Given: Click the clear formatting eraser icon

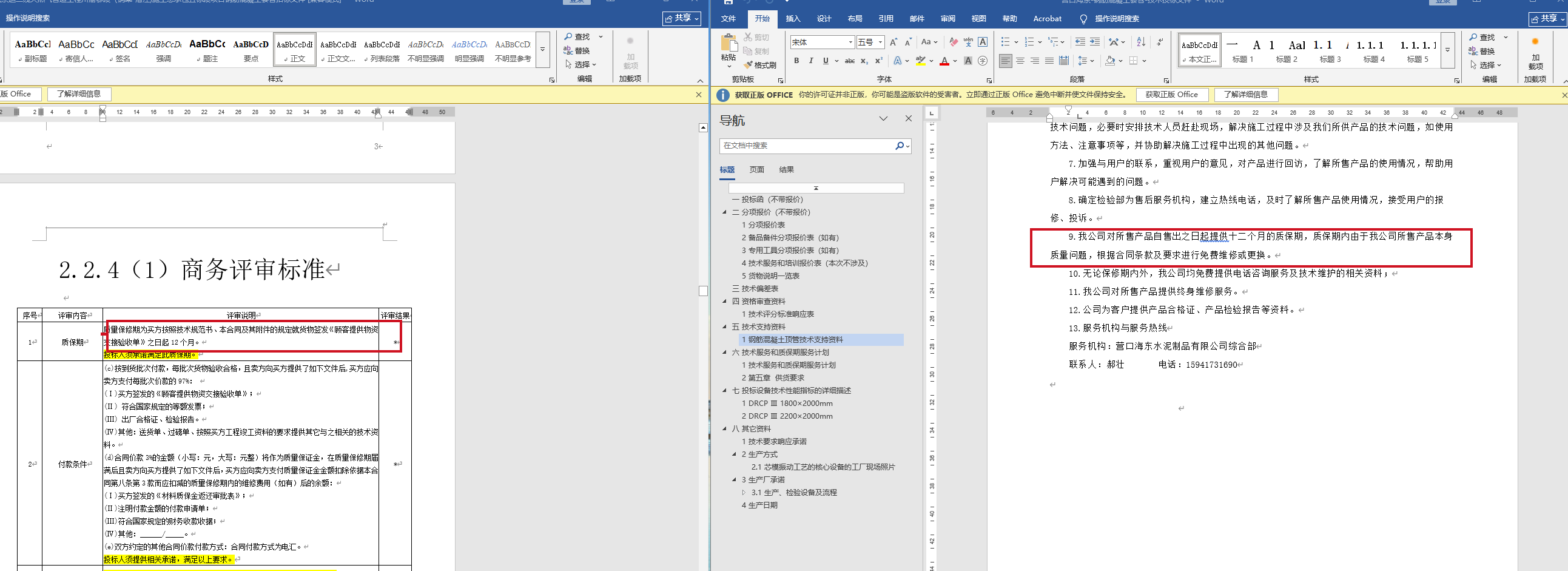Looking at the screenshot, I should pyautogui.click(x=953, y=42).
